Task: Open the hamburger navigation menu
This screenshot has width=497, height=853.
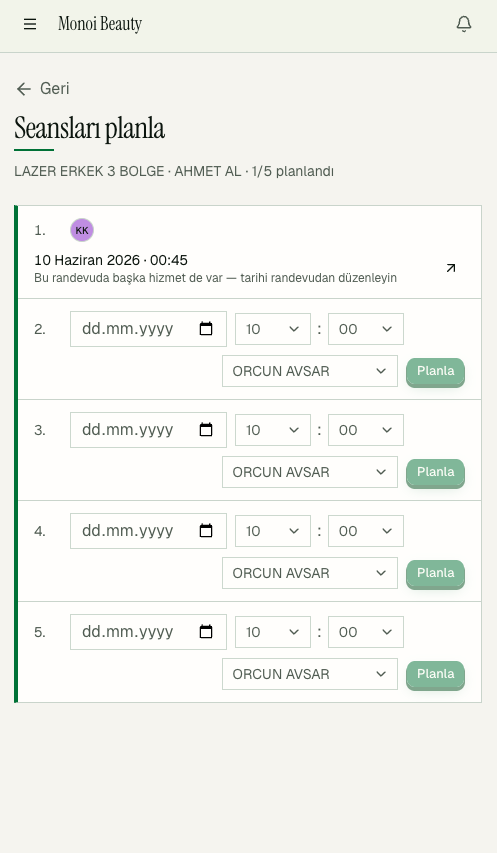Action: 30,24
